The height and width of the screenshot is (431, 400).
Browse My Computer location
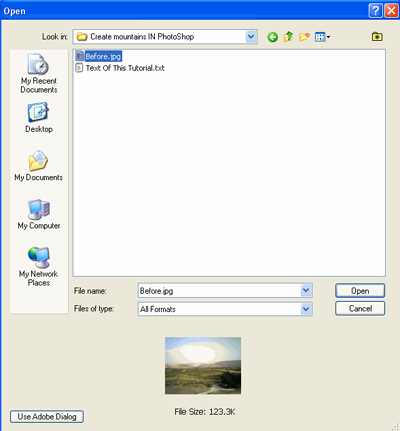tap(39, 214)
